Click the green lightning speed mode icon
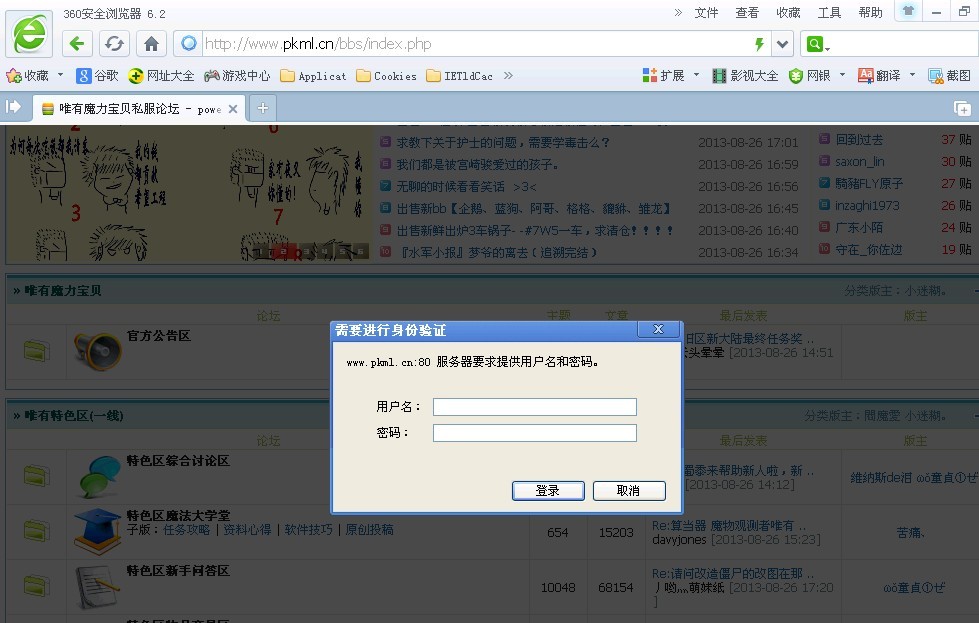Viewport: 979px width, 623px height. 759,44
